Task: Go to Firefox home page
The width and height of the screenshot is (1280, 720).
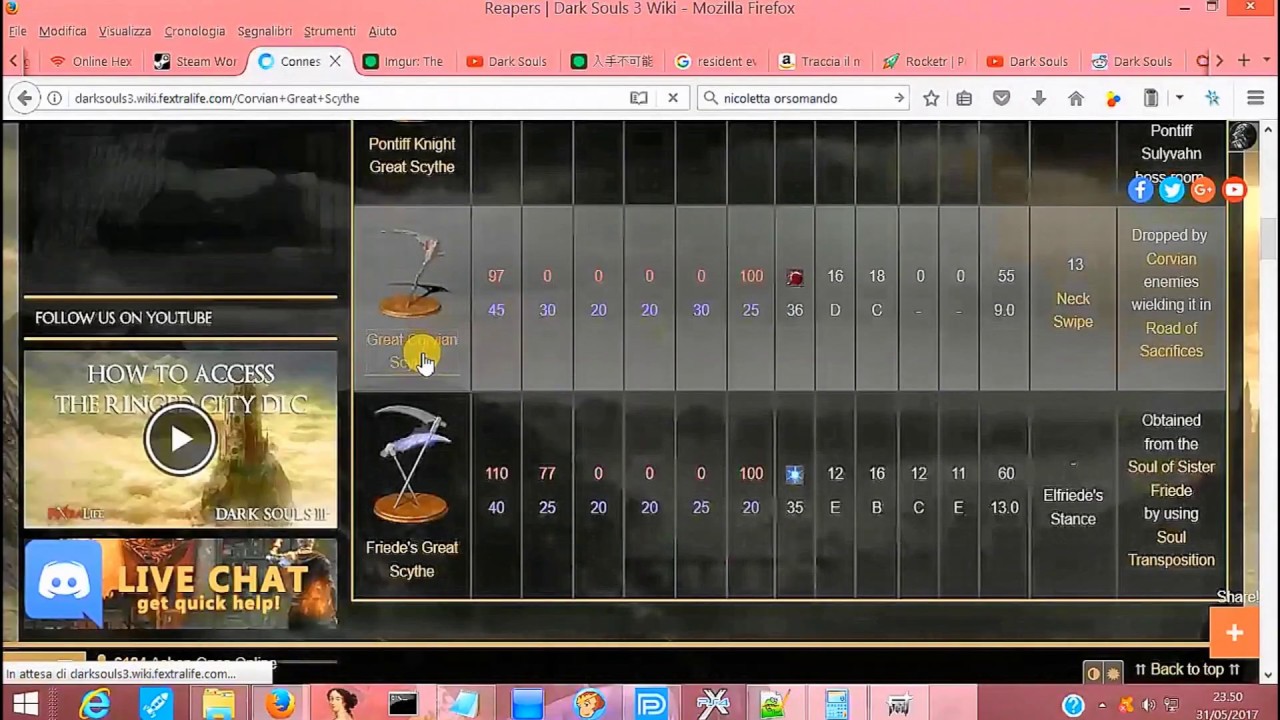Action: click(x=1076, y=98)
